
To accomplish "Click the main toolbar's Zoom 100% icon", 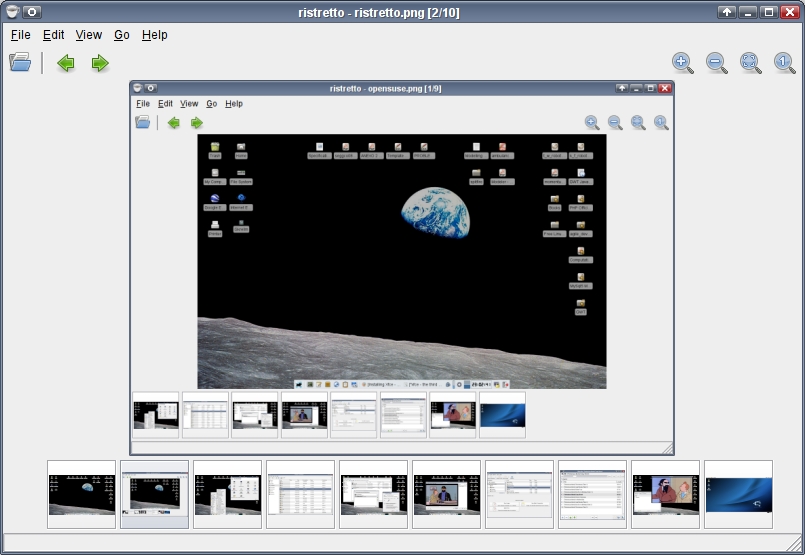I will [x=785, y=63].
